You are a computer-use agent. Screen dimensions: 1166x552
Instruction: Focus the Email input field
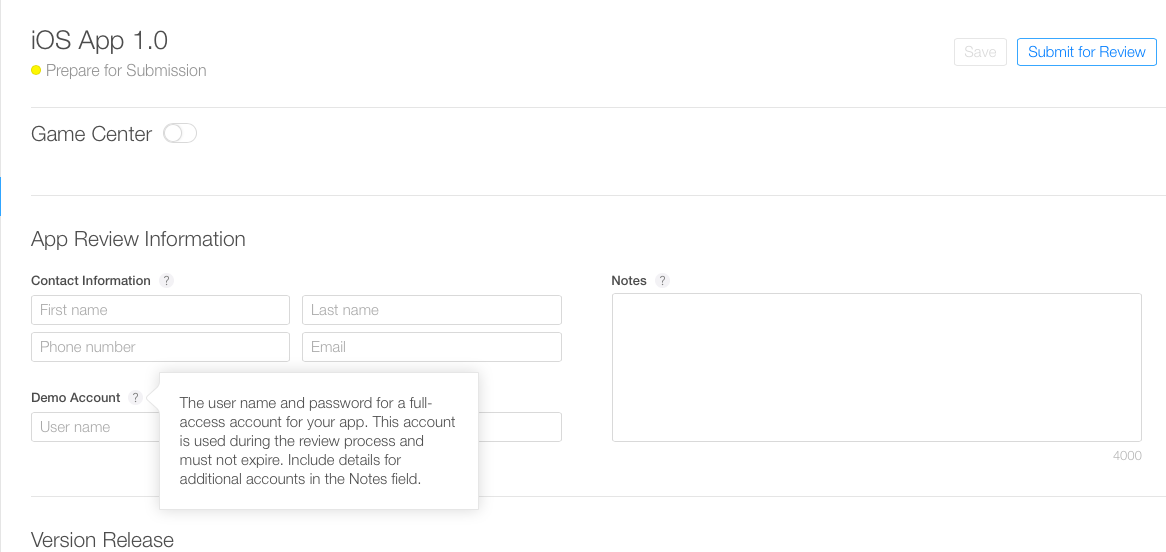[431, 347]
